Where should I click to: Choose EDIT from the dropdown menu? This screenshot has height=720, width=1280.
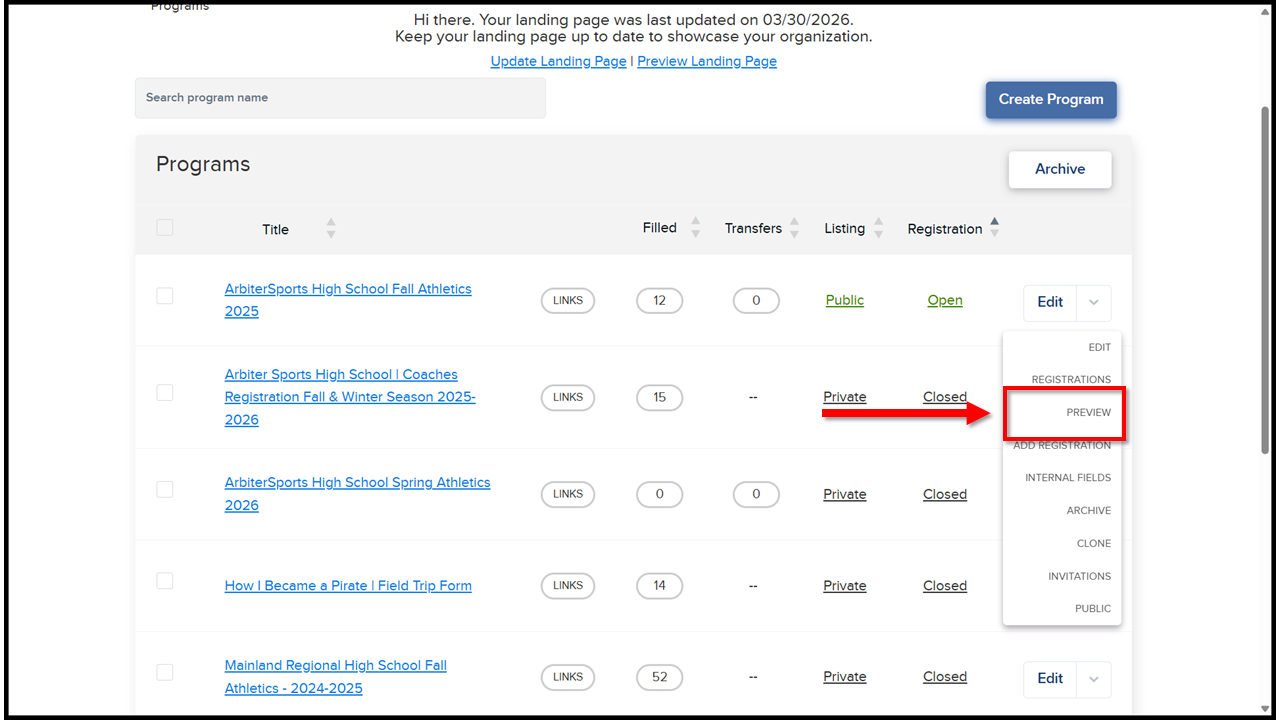1099,347
